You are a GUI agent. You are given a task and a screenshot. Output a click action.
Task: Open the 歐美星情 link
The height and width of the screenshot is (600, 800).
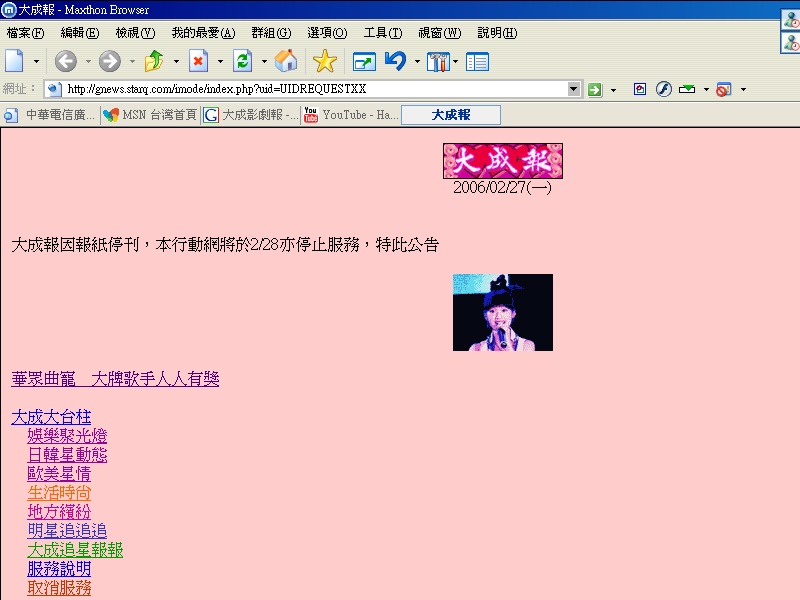click(59, 474)
